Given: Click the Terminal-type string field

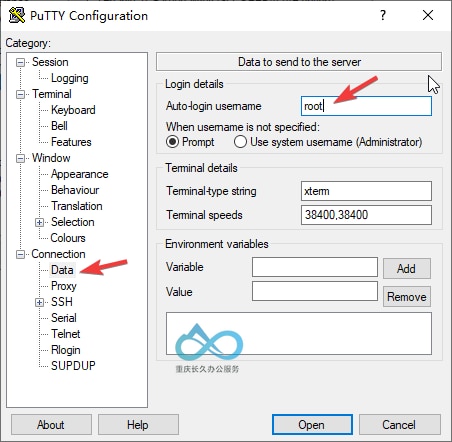Looking at the screenshot, I should 366,191.
